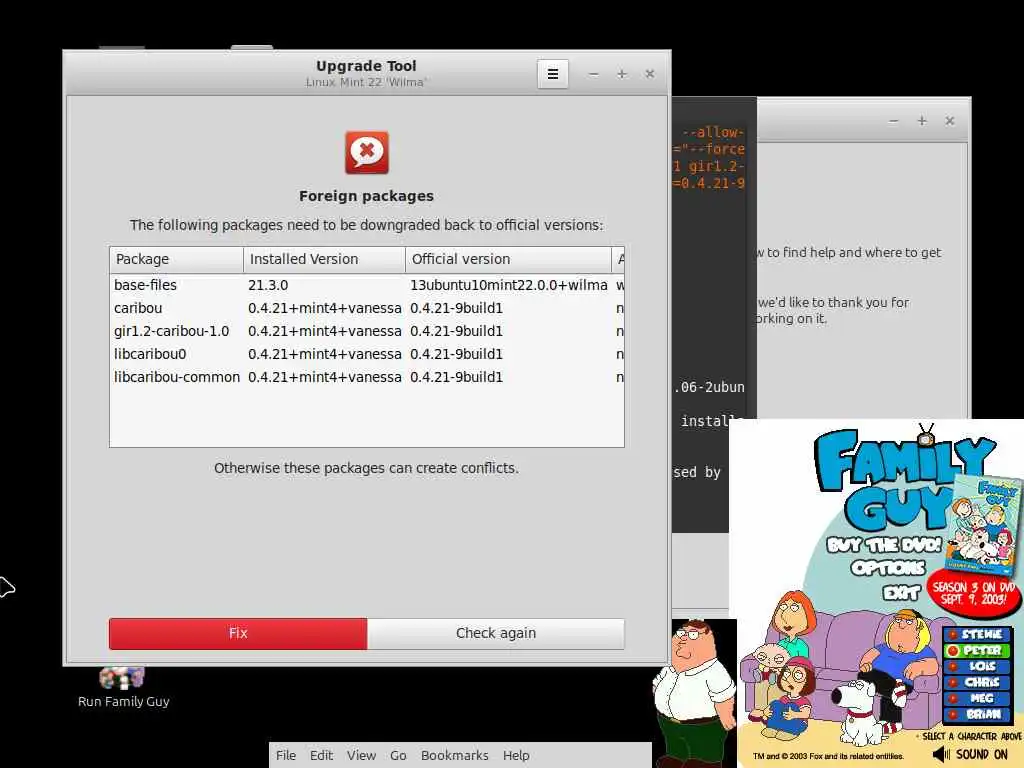Select the PETER character option
Image resolution: width=1024 pixels, height=768 pixels.
[x=978, y=650]
